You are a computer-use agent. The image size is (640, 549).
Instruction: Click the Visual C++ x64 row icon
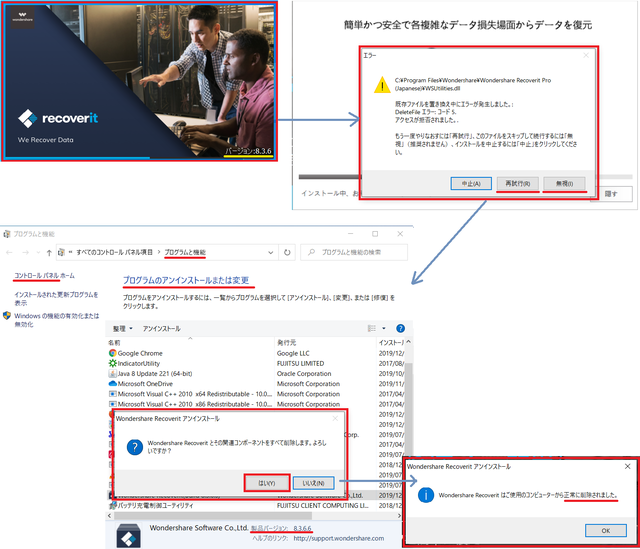click(113, 394)
